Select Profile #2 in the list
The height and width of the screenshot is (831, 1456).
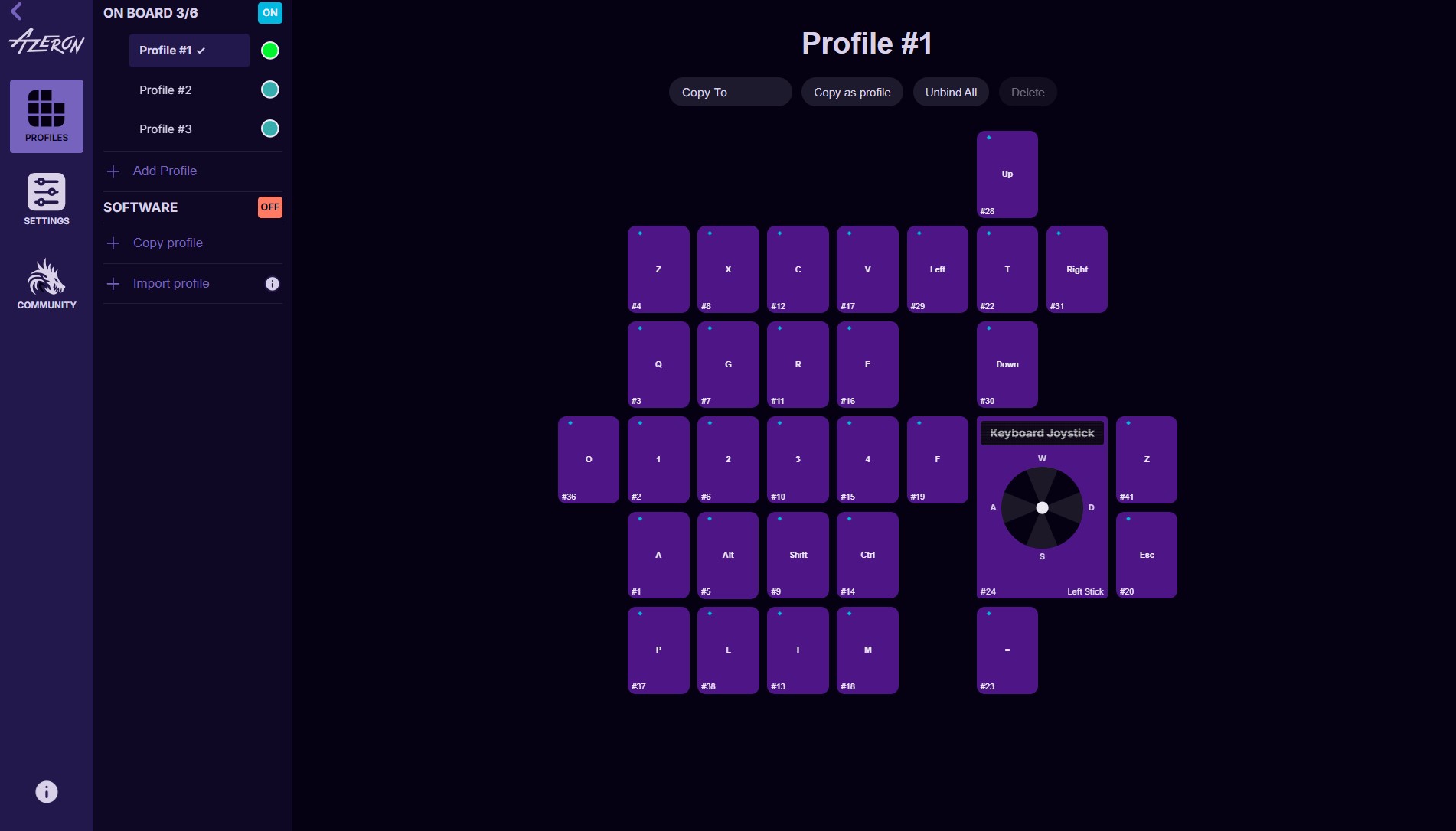click(165, 90)
